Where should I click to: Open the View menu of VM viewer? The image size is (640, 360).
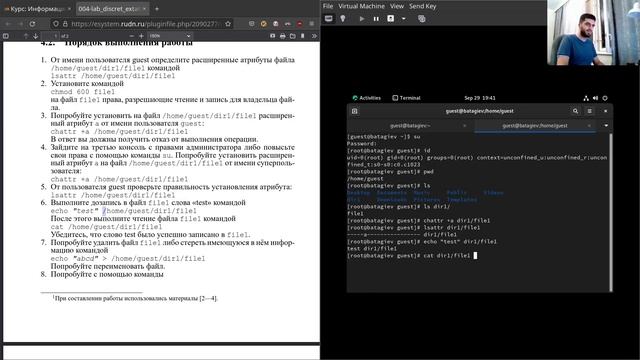tap(396, 6)
